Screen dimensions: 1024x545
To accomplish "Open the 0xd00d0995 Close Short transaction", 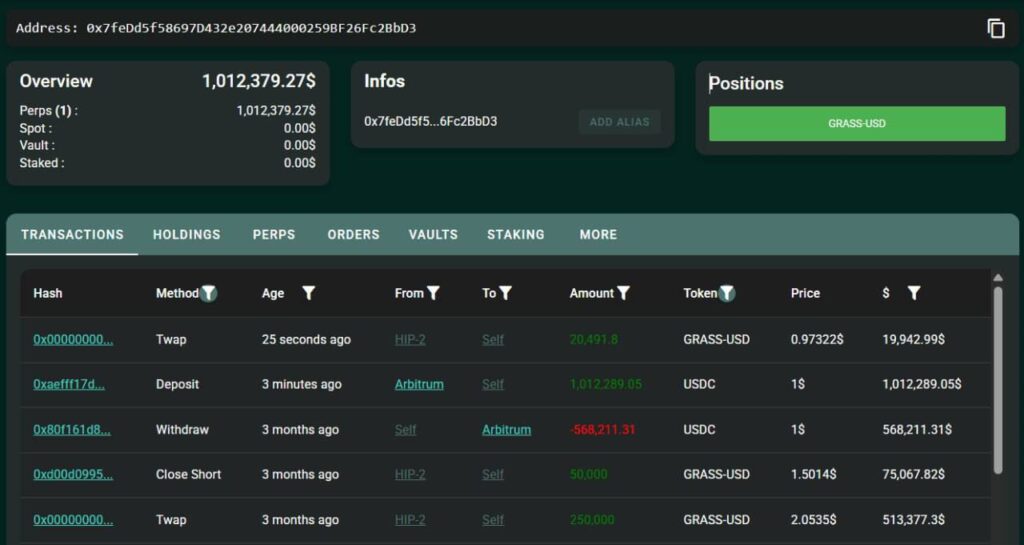I will coord(73,474).
